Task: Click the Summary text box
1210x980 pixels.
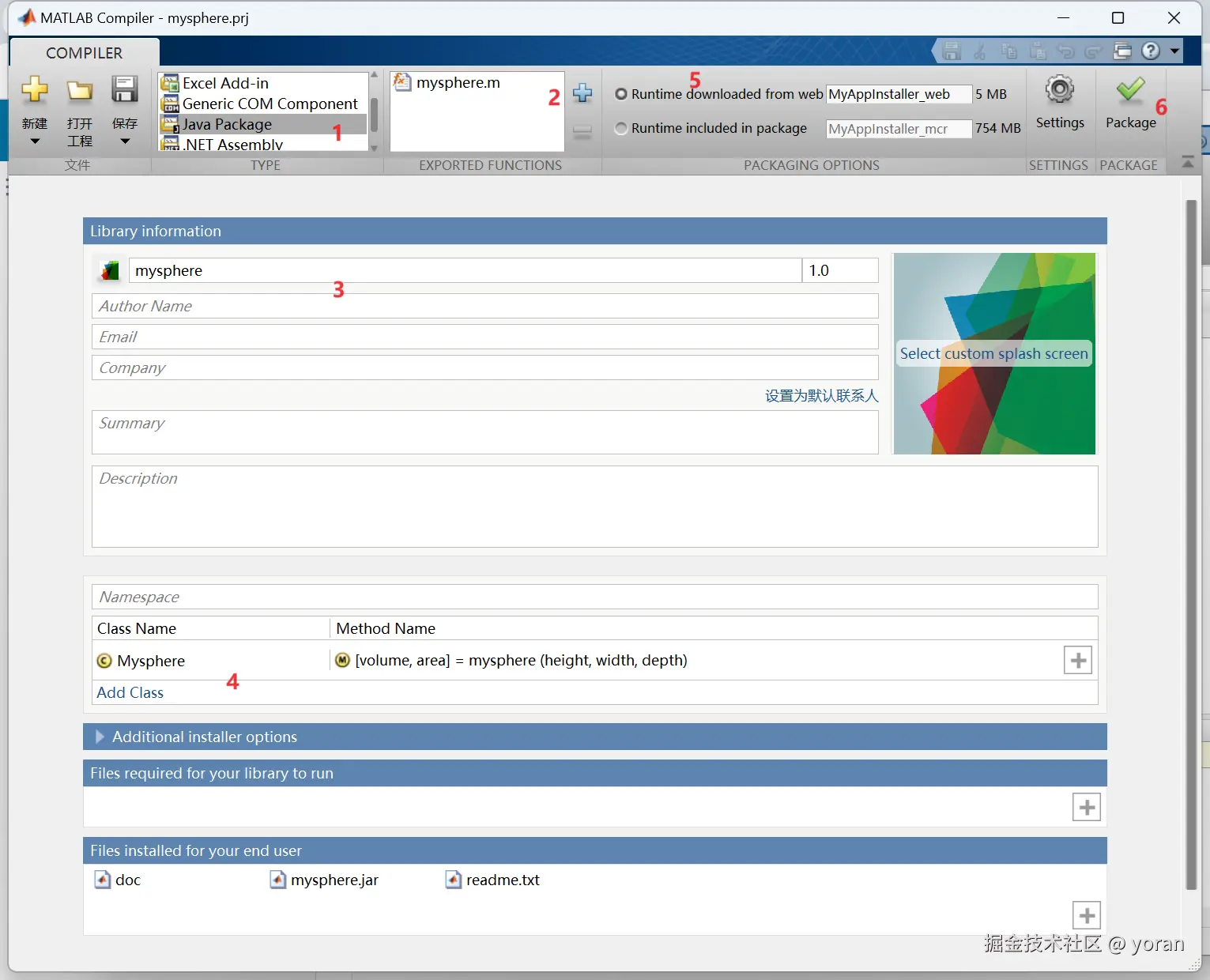Action: coord(485,432)
